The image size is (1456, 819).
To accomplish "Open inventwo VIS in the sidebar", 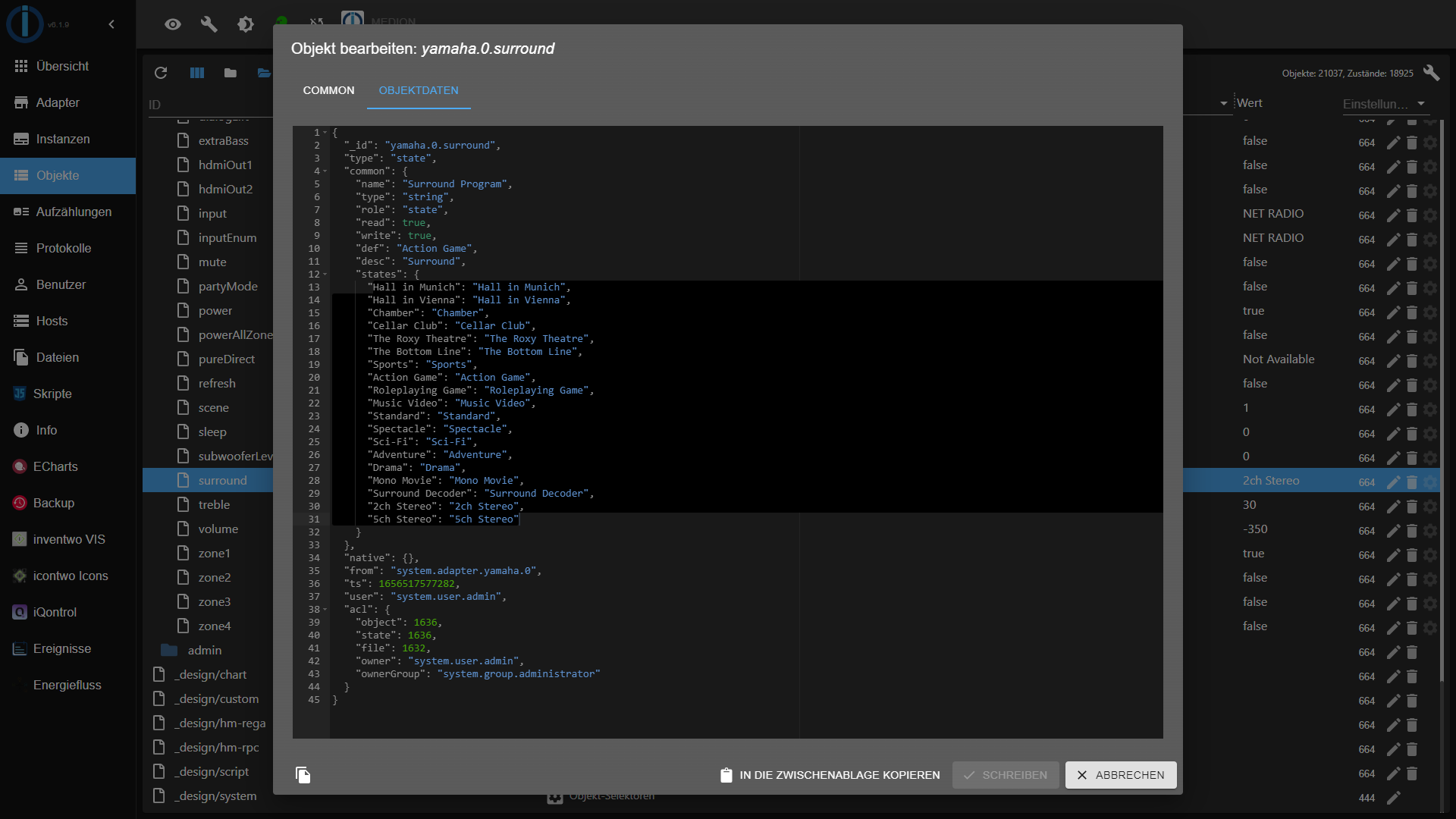I will tap(68, 539).
